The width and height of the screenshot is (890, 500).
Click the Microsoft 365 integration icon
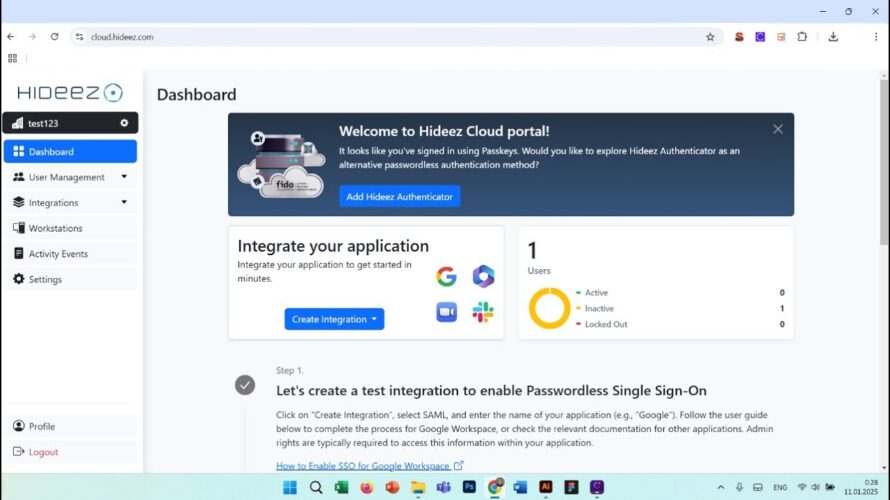tap(483, 276)
